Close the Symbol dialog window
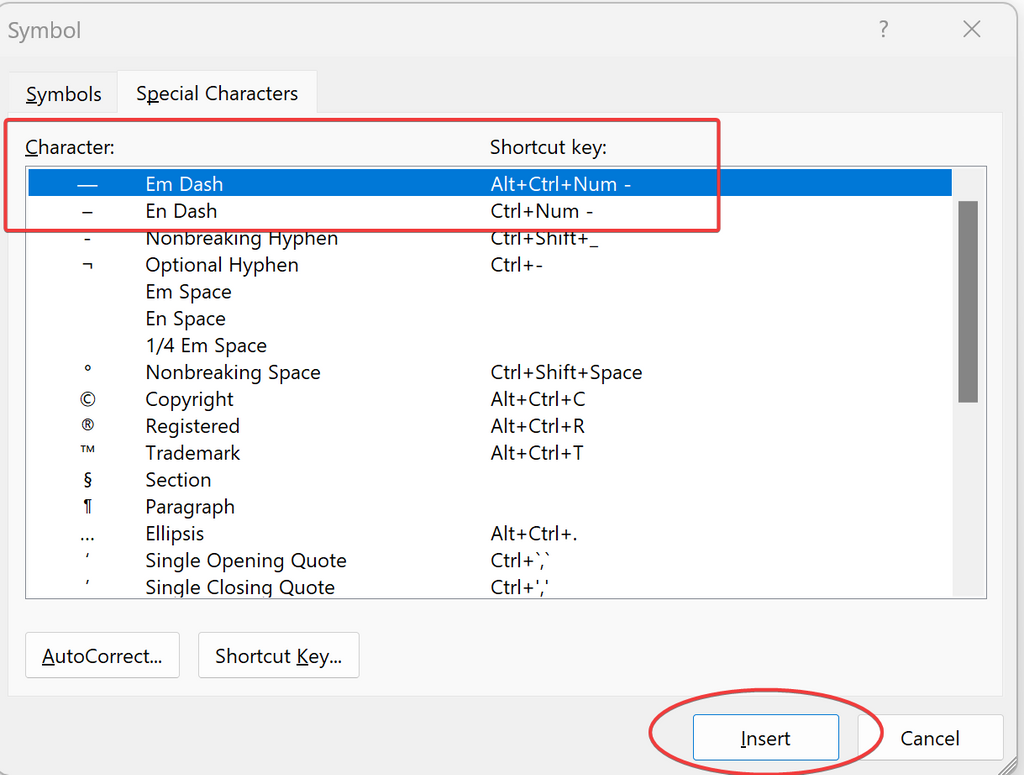The image size is (1024, 775). click(971, 30)
